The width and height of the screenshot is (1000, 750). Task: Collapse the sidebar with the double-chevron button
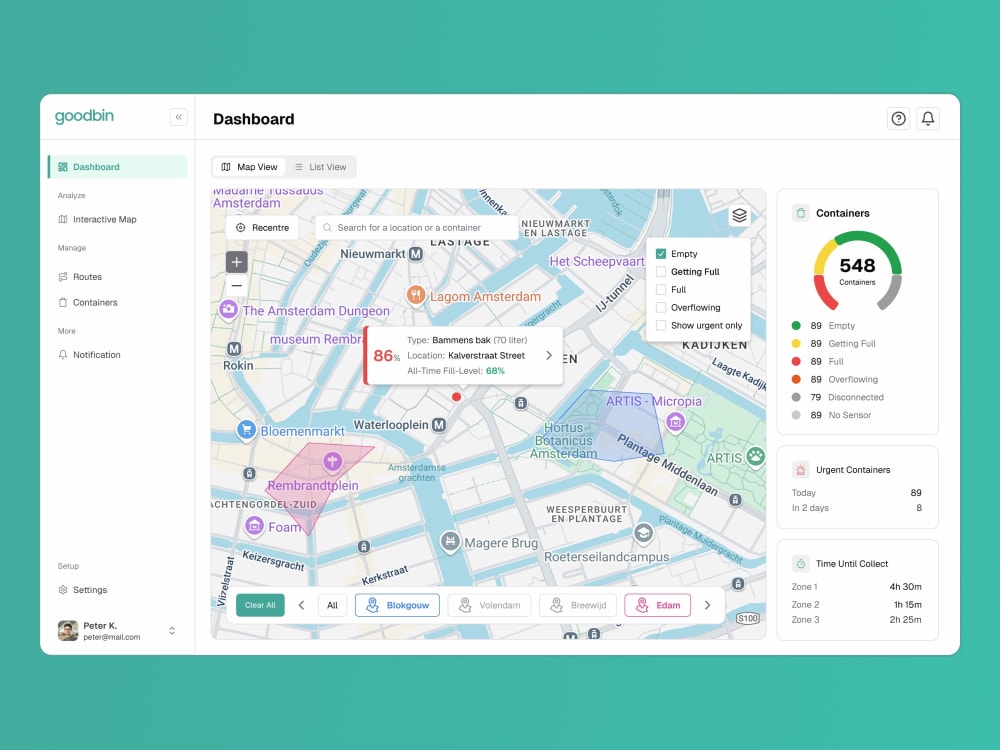coord(179,117)
